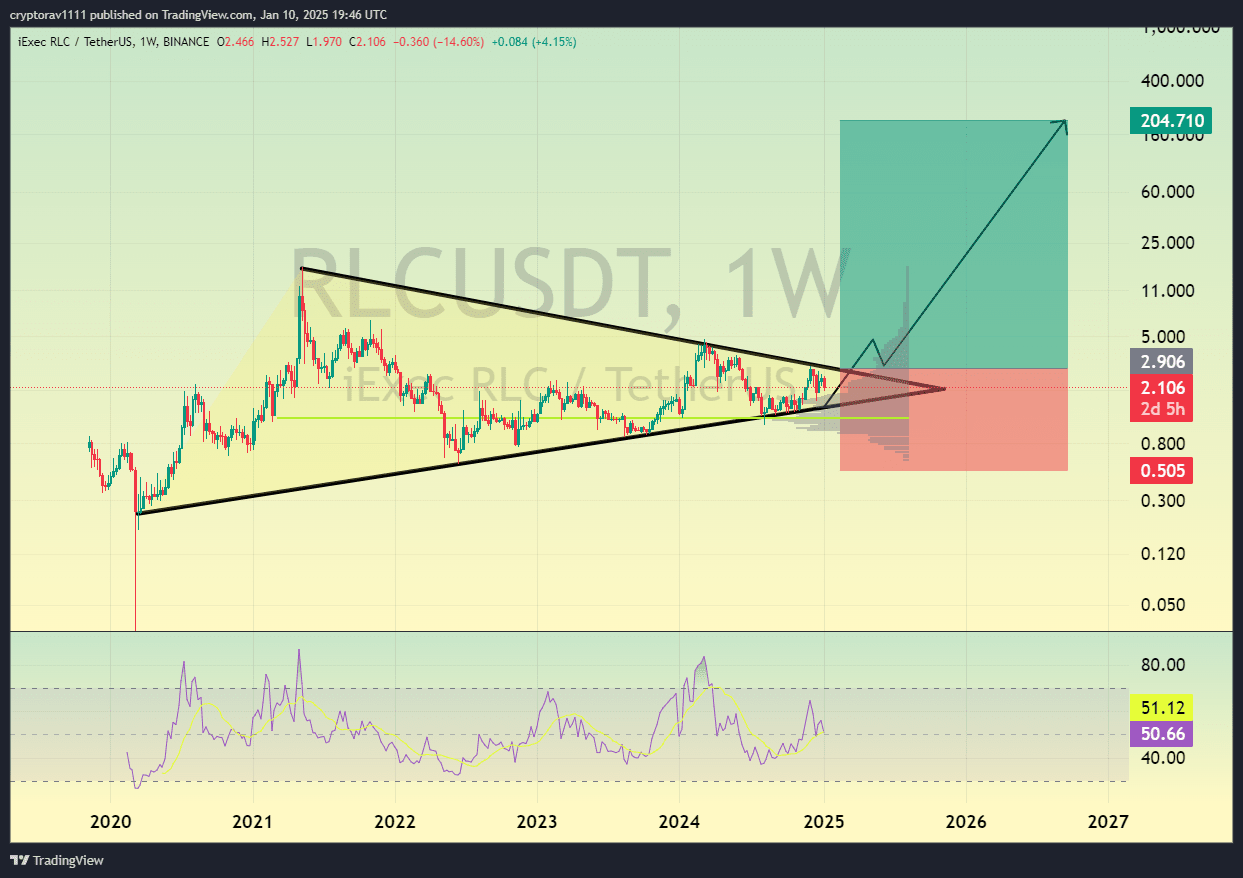The height and width of the screenshot is (878, 1243).
Task: Click the 2021 label on time axis
Action: (x=252, y=822)
